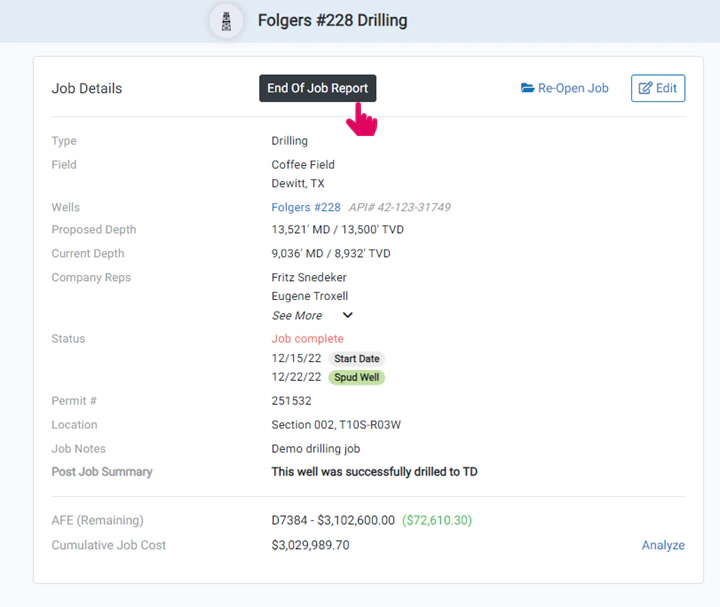720x607 pixels.
Task: Click the Coffee Field name
Action: (303, 165)
